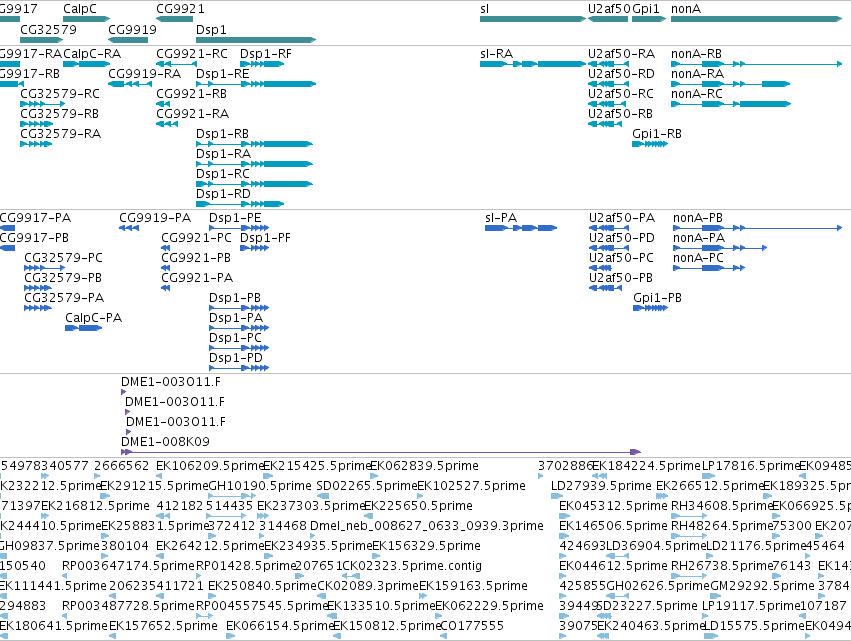Select protein Dsp1-PE
Screen dimensions: 851x641
coord(239,228)
